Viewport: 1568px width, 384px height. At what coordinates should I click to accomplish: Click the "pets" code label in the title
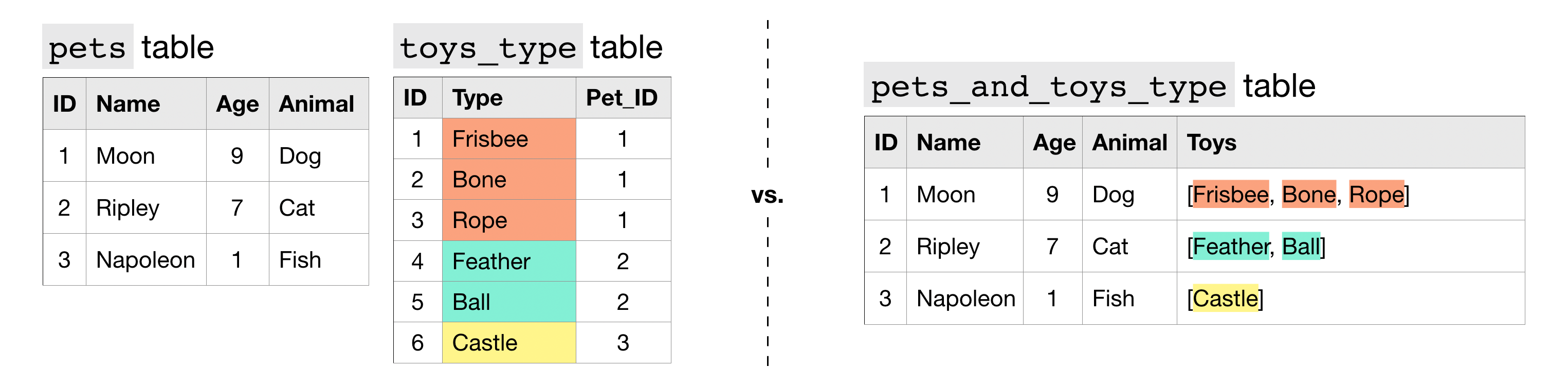(87, 47)
